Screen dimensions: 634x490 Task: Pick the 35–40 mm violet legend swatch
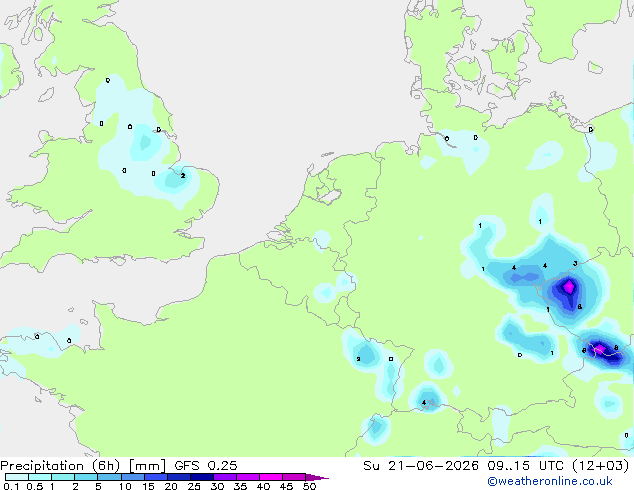coord(247,477)
